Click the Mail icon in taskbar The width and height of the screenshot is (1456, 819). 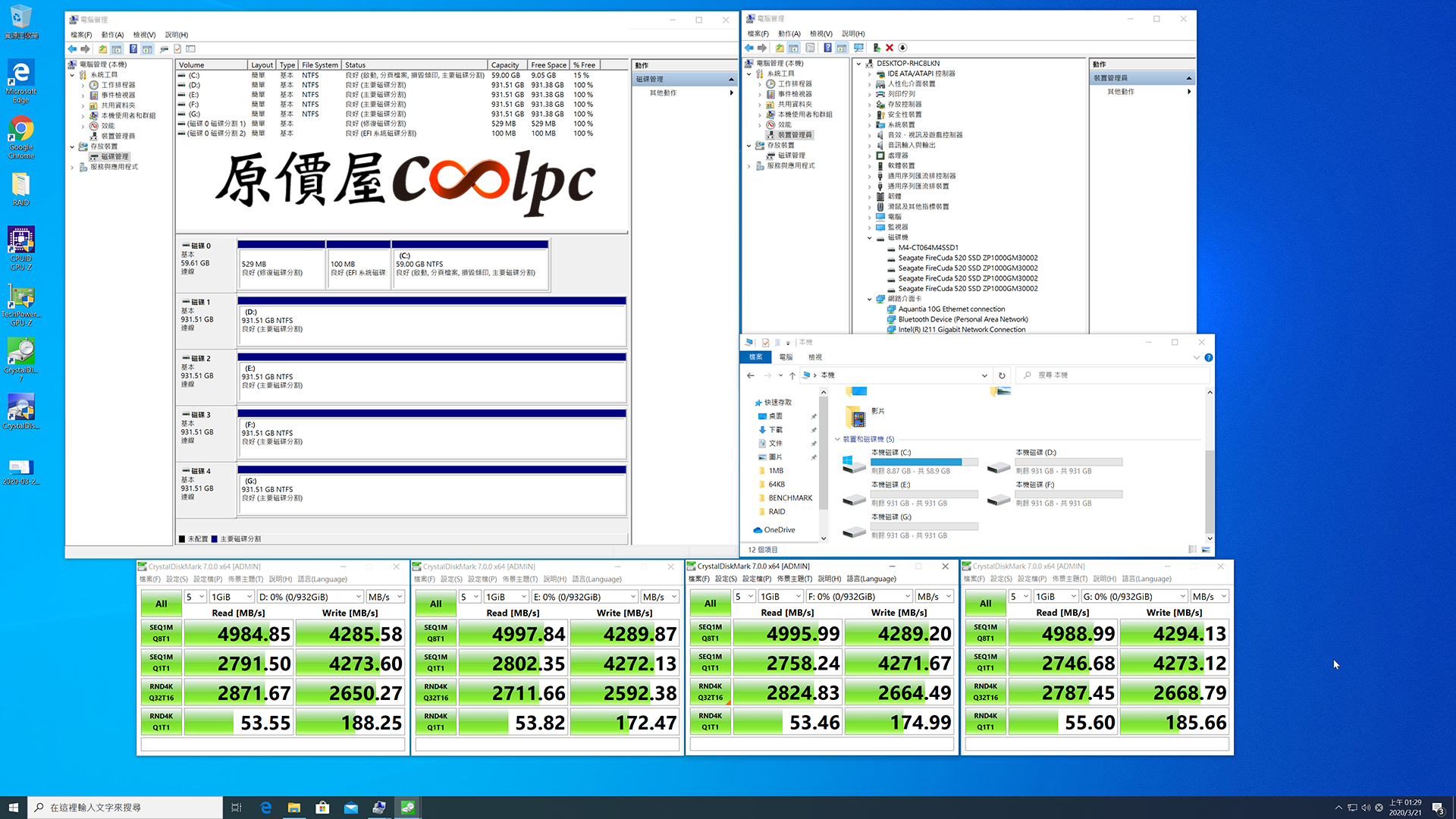point(350,808)
